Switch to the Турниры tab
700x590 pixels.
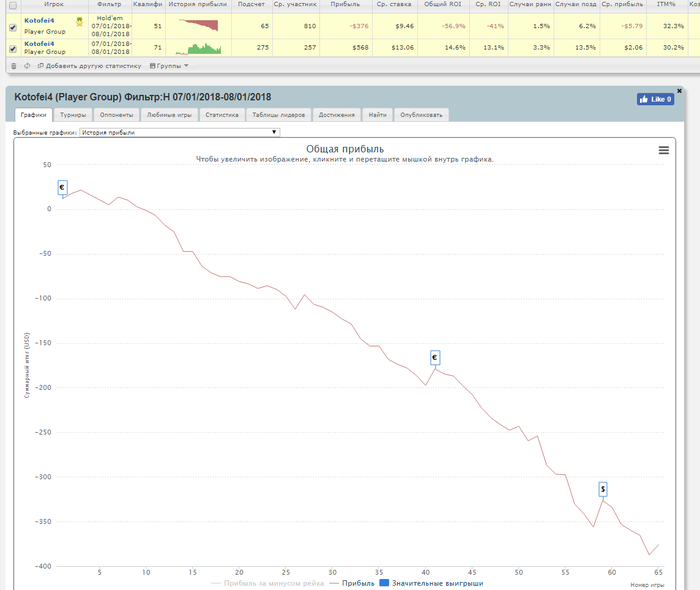click(x=73, y=115)
